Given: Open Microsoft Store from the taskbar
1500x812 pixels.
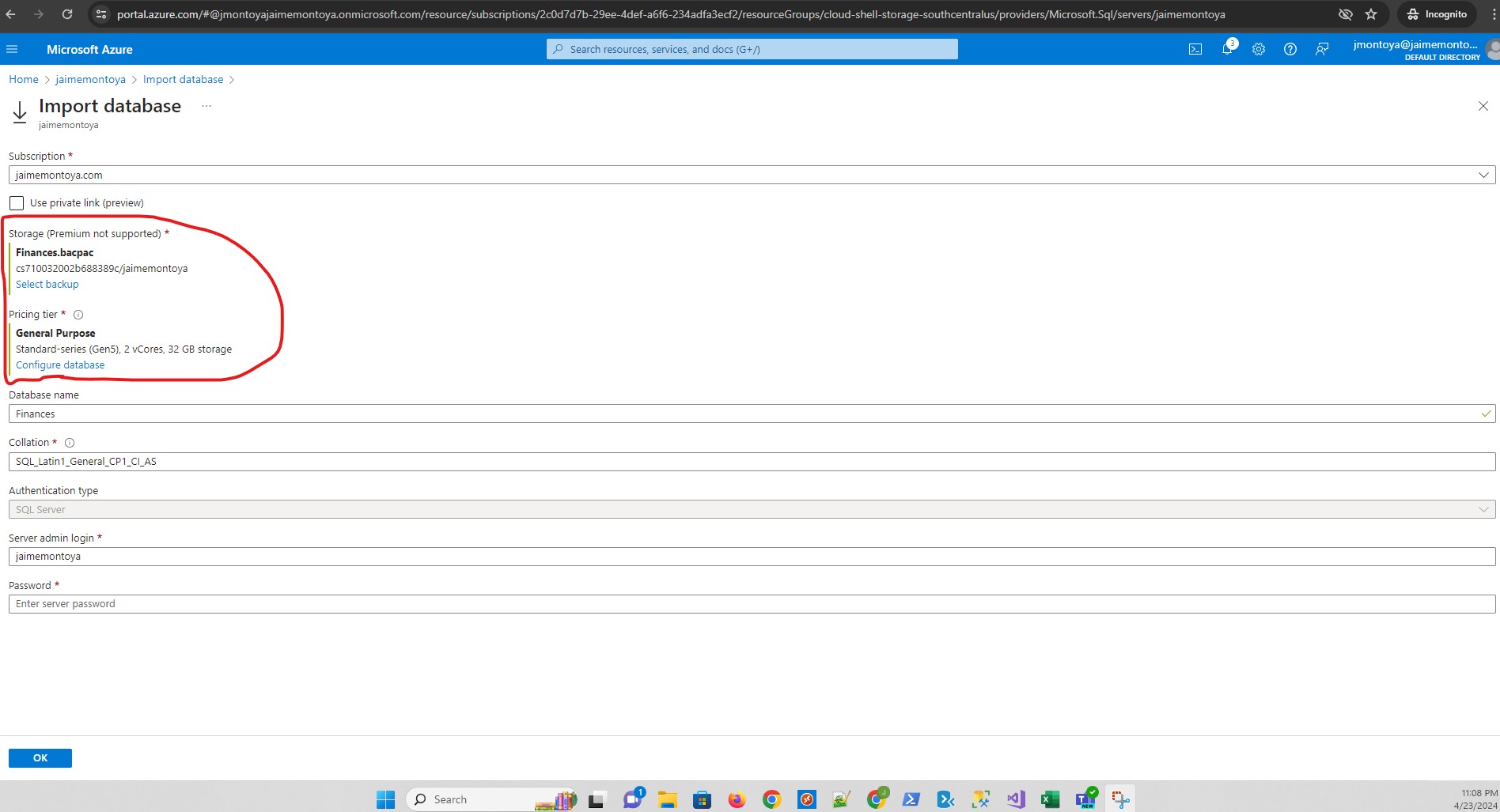Looking at the screenshot, I should [702, 799].
